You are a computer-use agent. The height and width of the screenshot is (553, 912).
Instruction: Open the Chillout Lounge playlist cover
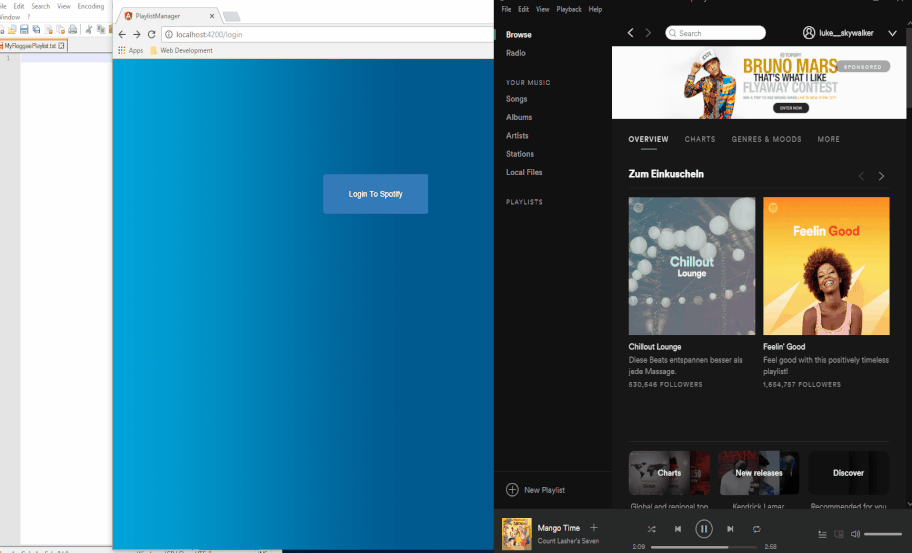[692, 266]
